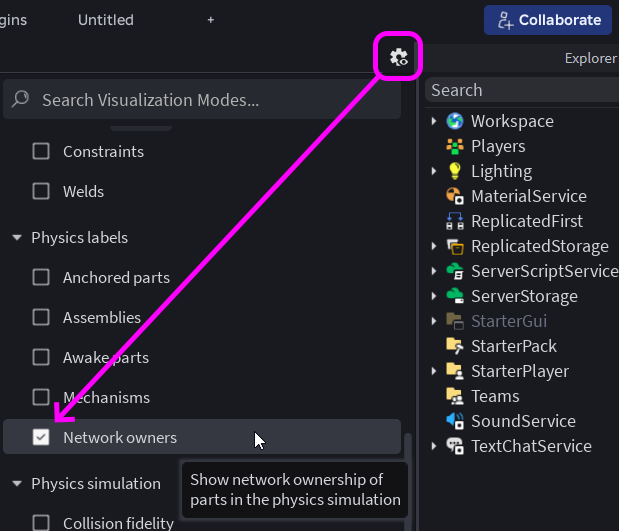Check the Anchored parts option
This screenshot has height=531, width=619.
41,277
